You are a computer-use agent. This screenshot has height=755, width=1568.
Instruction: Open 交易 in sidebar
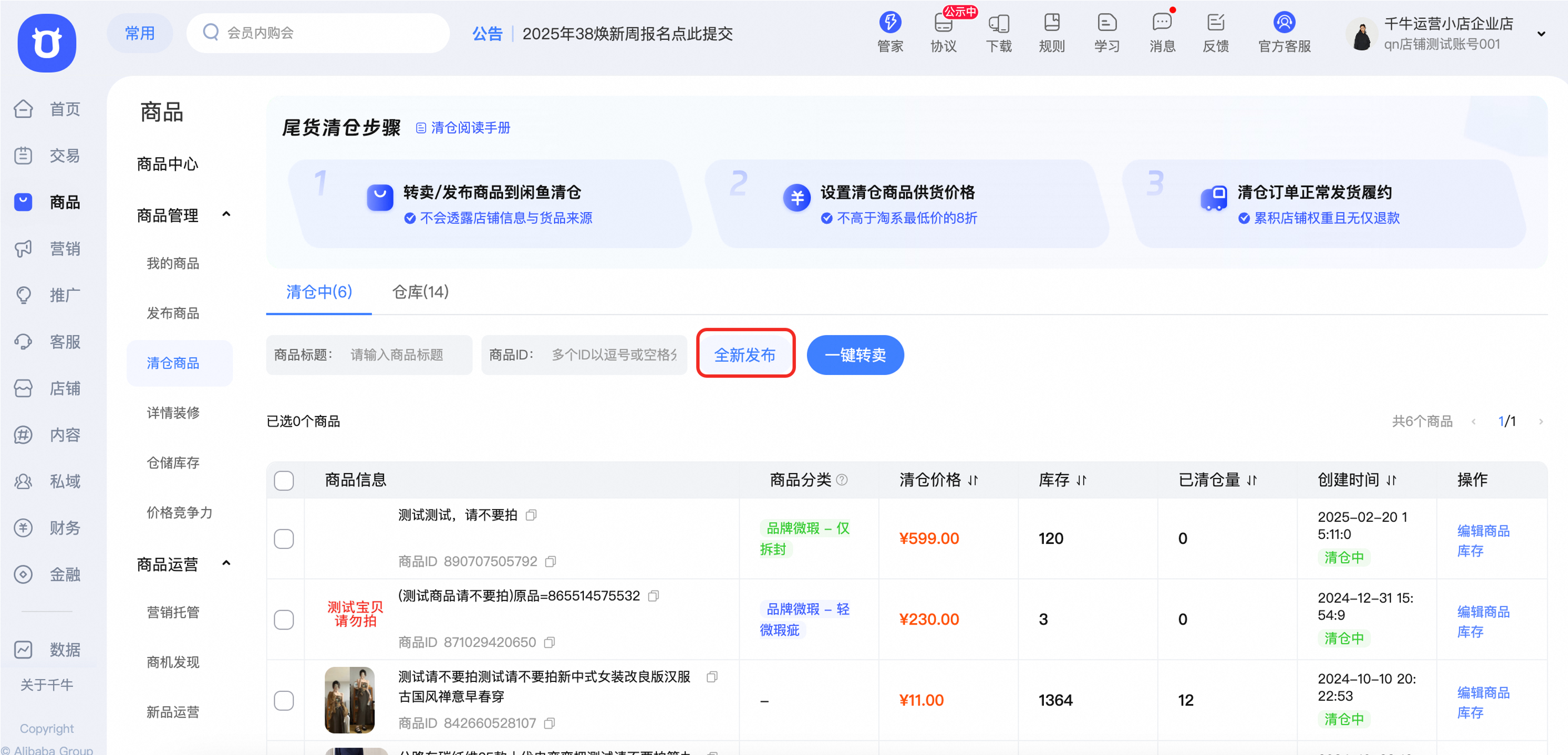[x=47, y=155]
